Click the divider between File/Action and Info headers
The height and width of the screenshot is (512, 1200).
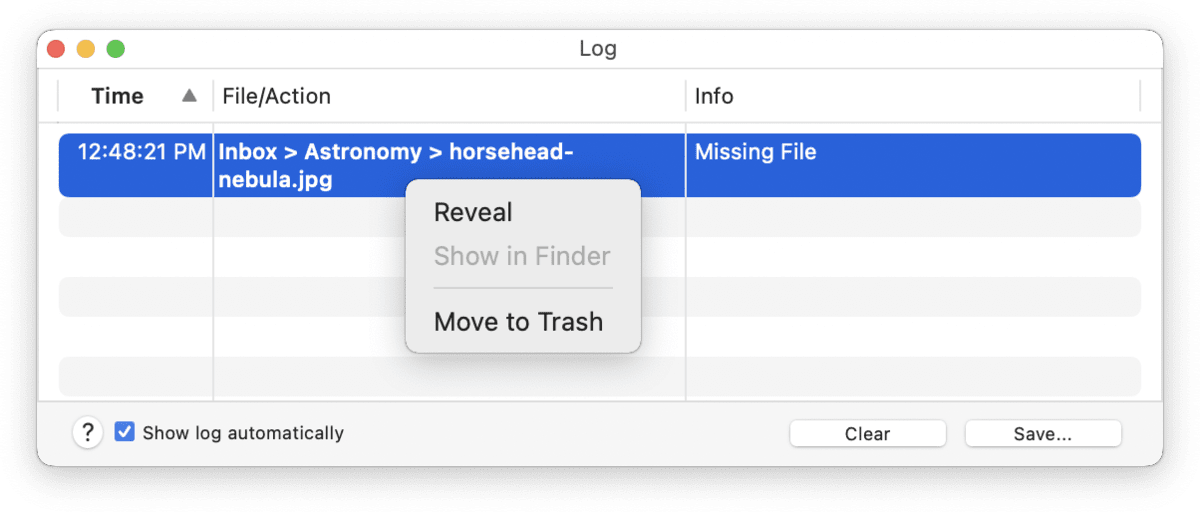[686, 96]
